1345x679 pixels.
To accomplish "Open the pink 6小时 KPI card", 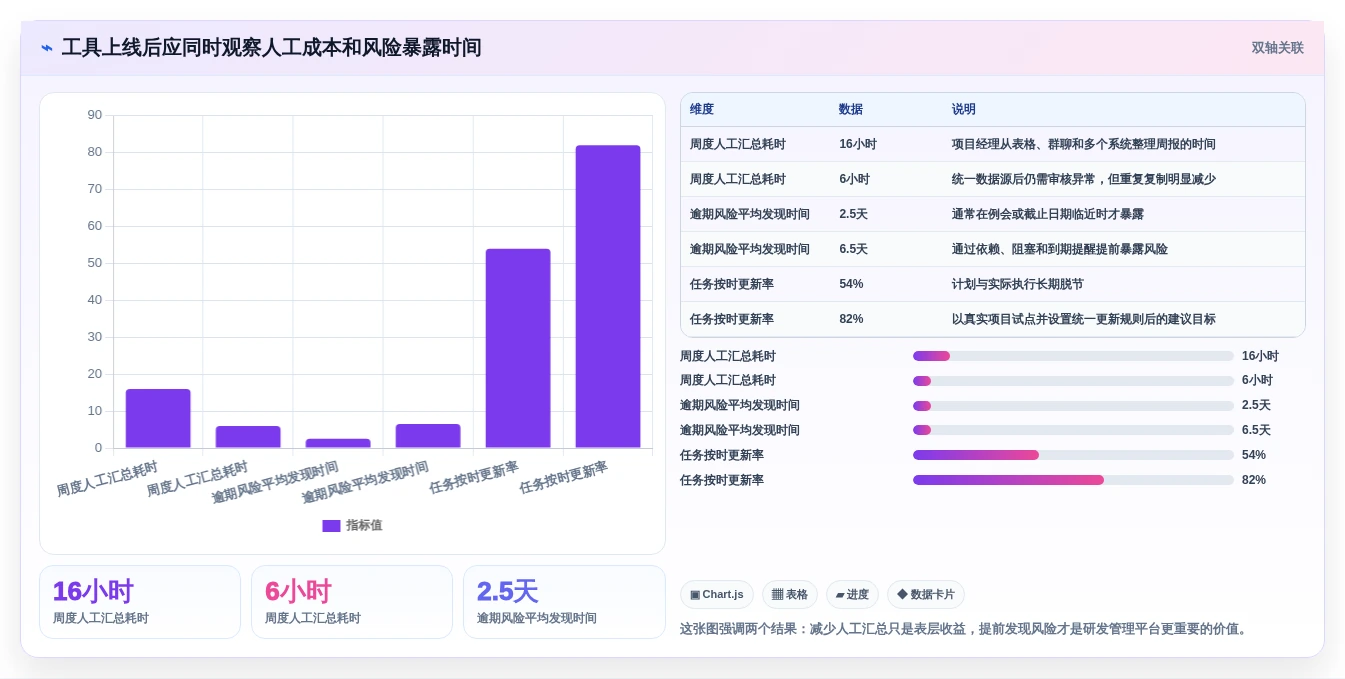I will click(x=352, y=602).
